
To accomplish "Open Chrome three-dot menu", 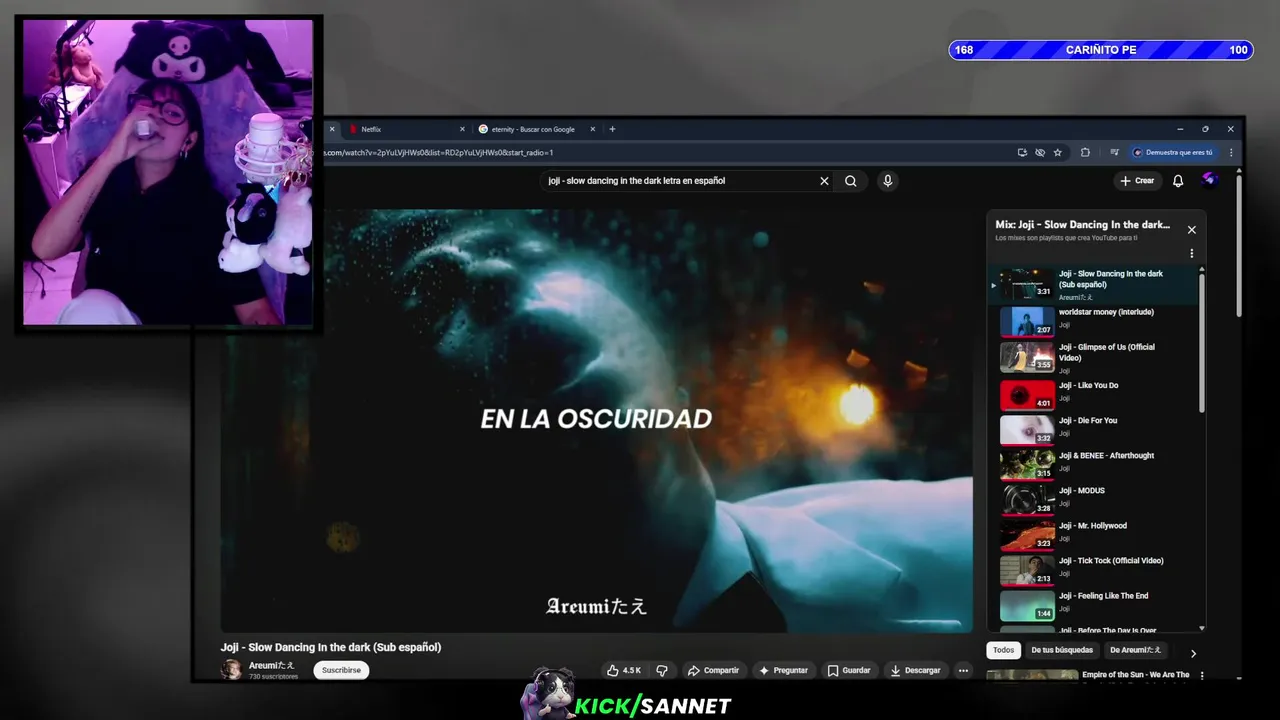I will click(1231, 153).
